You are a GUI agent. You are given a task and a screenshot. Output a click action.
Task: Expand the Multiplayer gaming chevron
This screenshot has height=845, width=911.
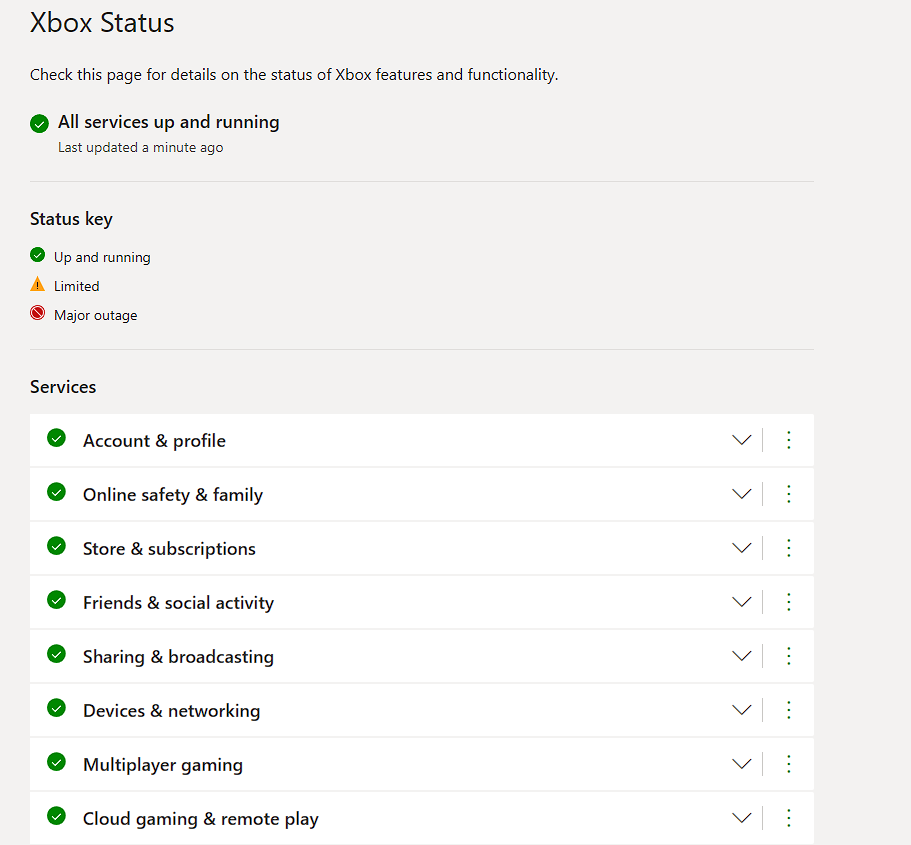click(741, 765)
